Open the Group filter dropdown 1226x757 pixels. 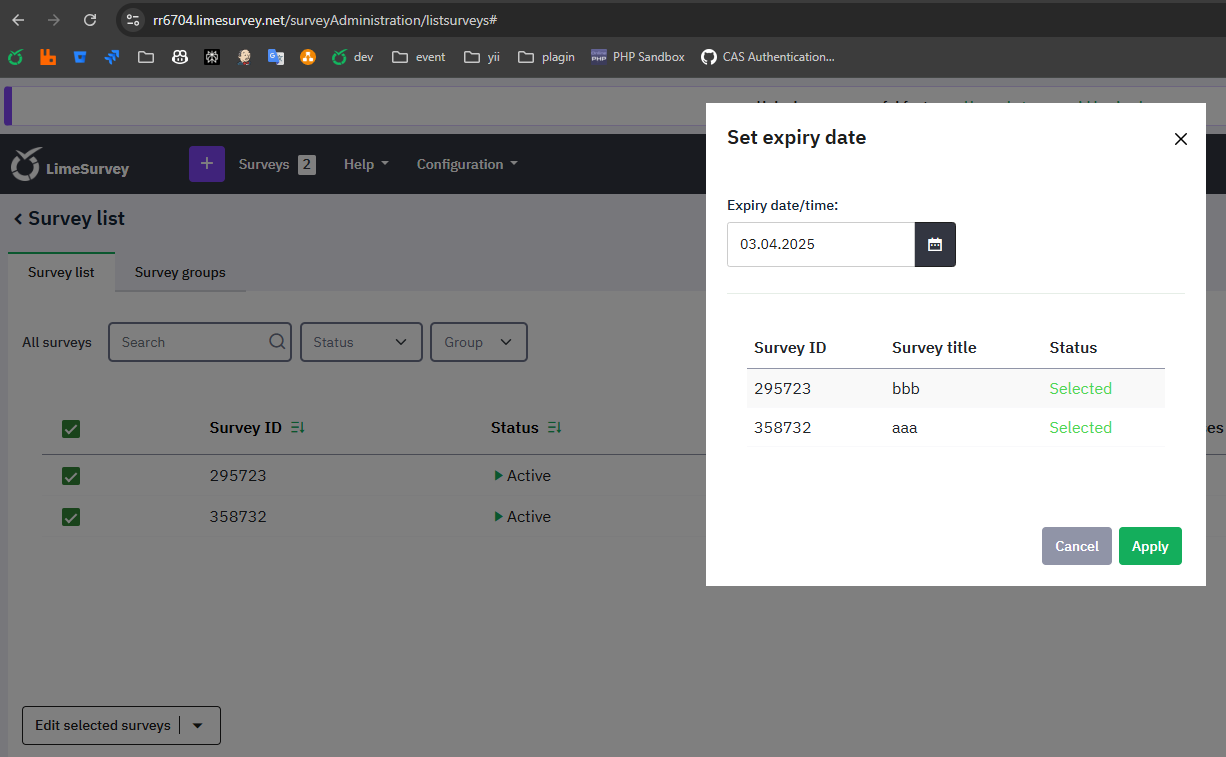[478, 342]
